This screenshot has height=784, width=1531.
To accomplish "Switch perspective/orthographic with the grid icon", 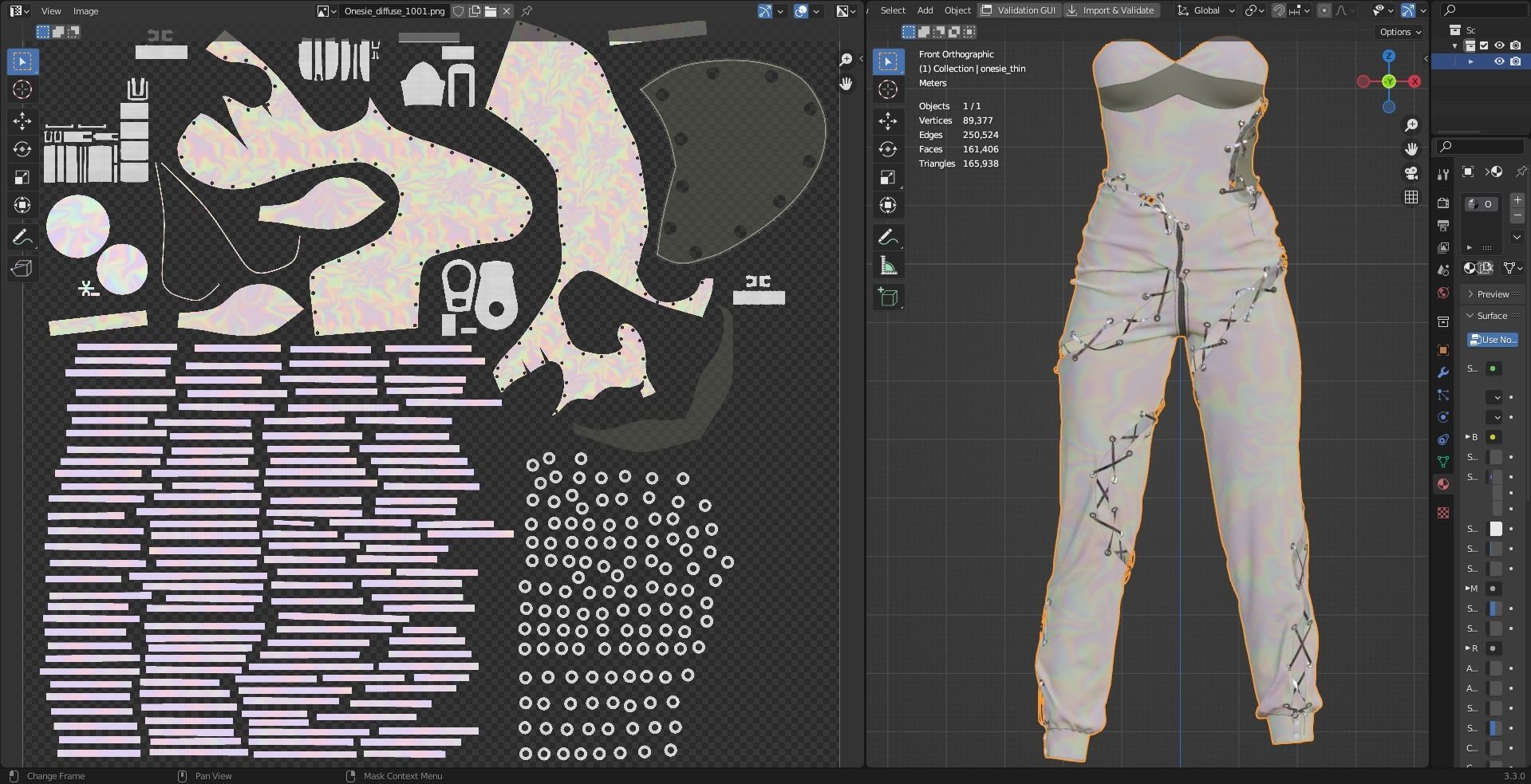I will pos(1411,197).
